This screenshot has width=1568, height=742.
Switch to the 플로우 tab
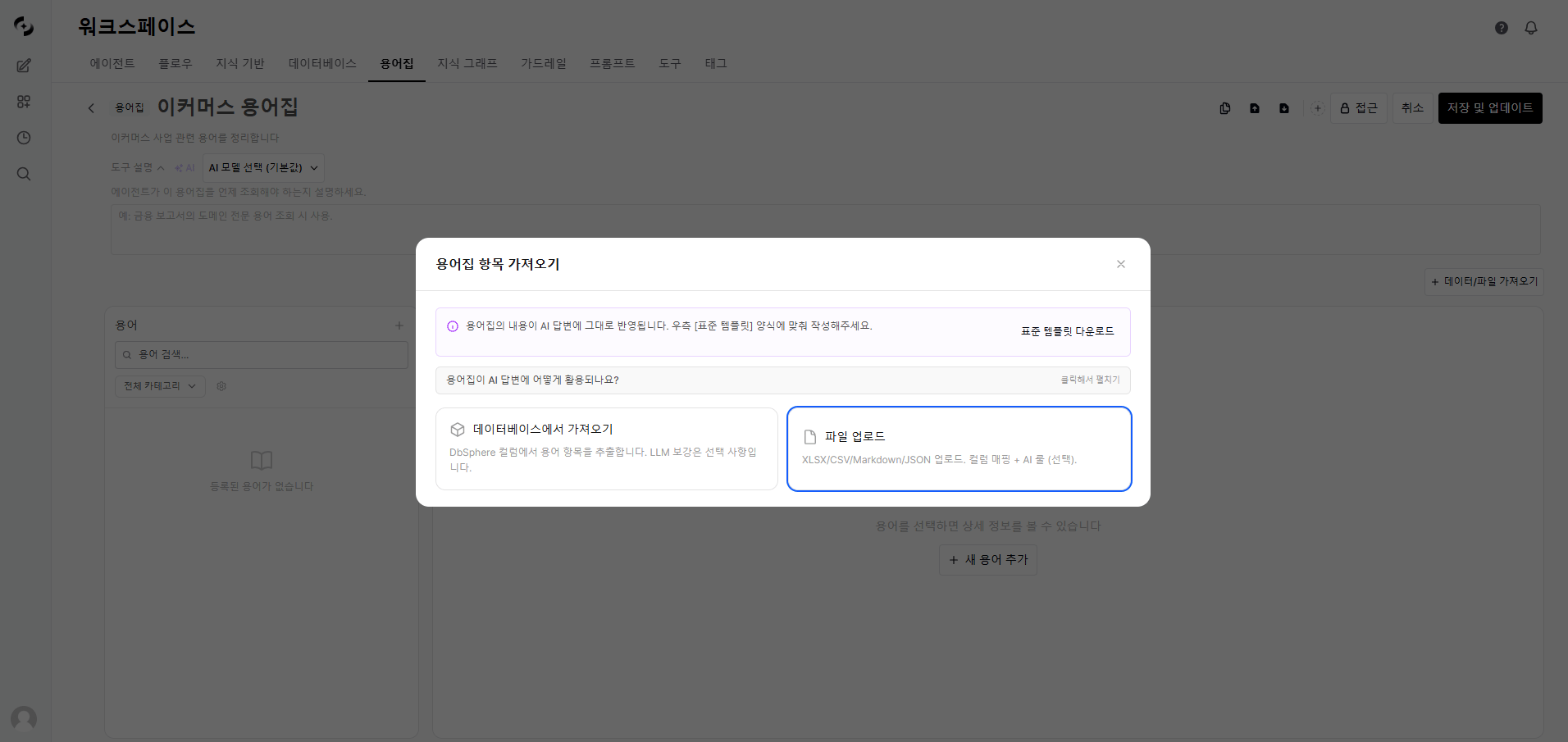click(175, 63)
